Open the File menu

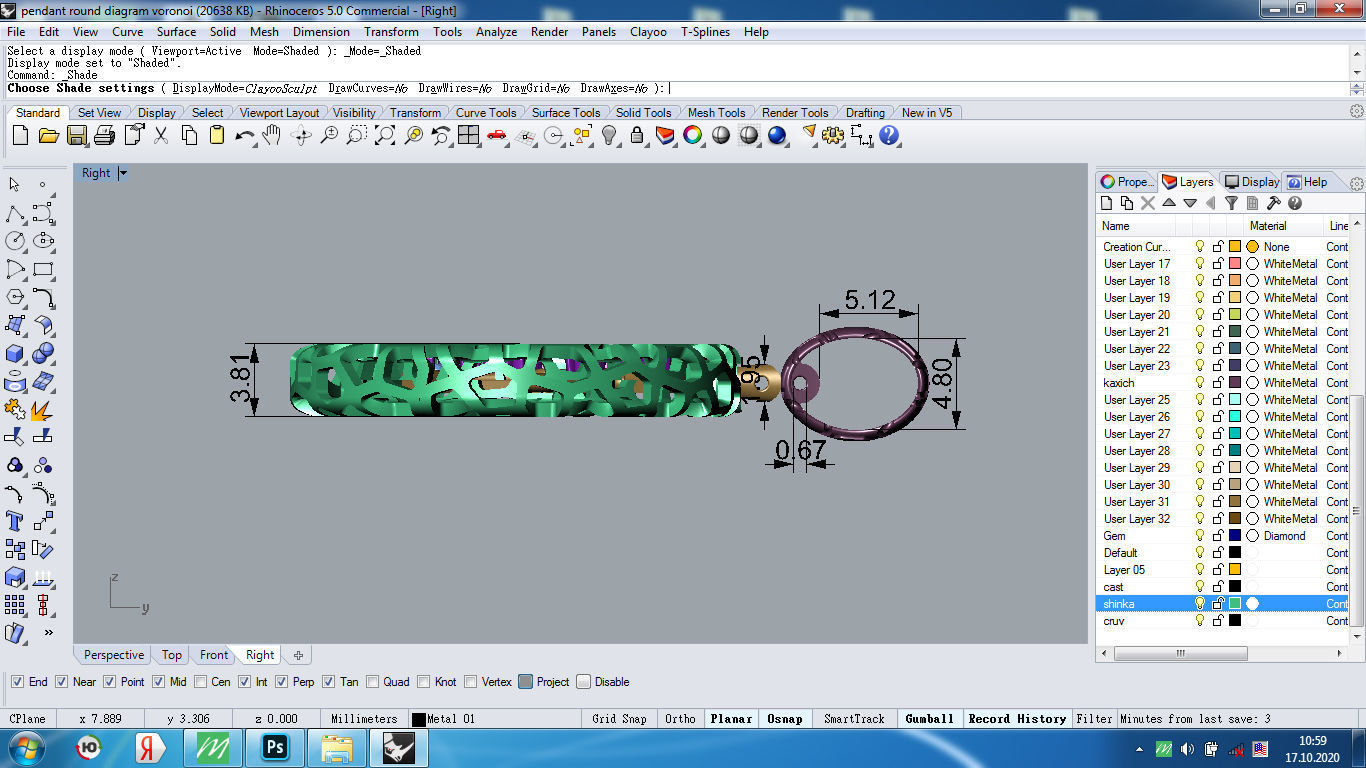pyautogui.click(x=16, y=32)
